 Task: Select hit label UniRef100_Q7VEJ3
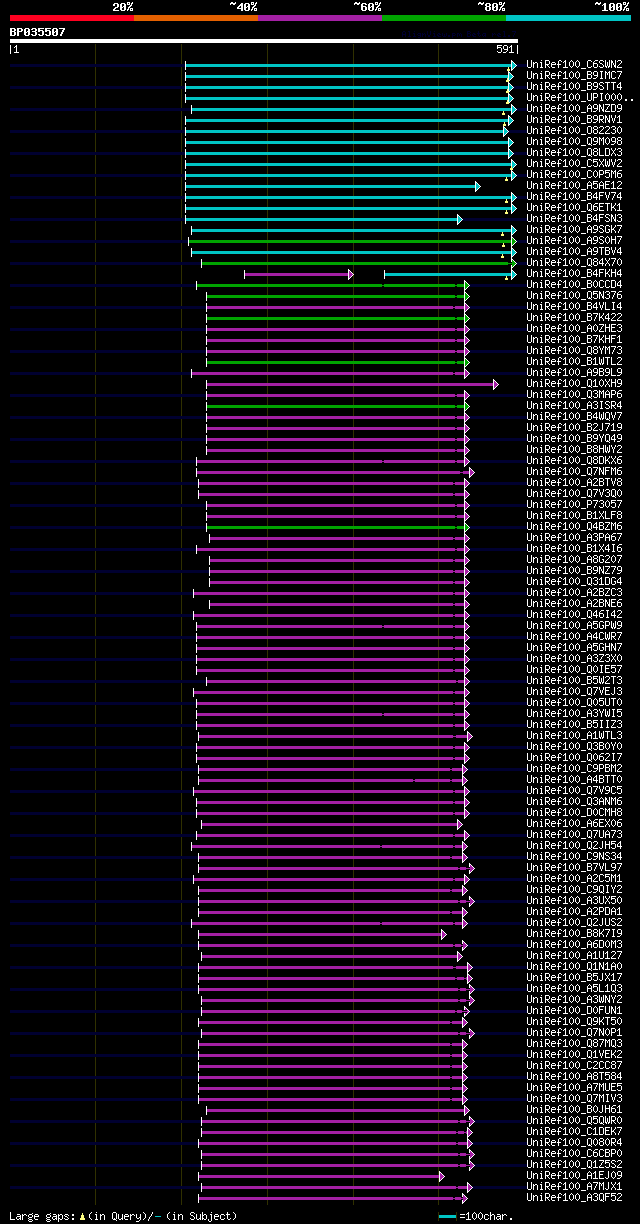(x=574, y=691)
